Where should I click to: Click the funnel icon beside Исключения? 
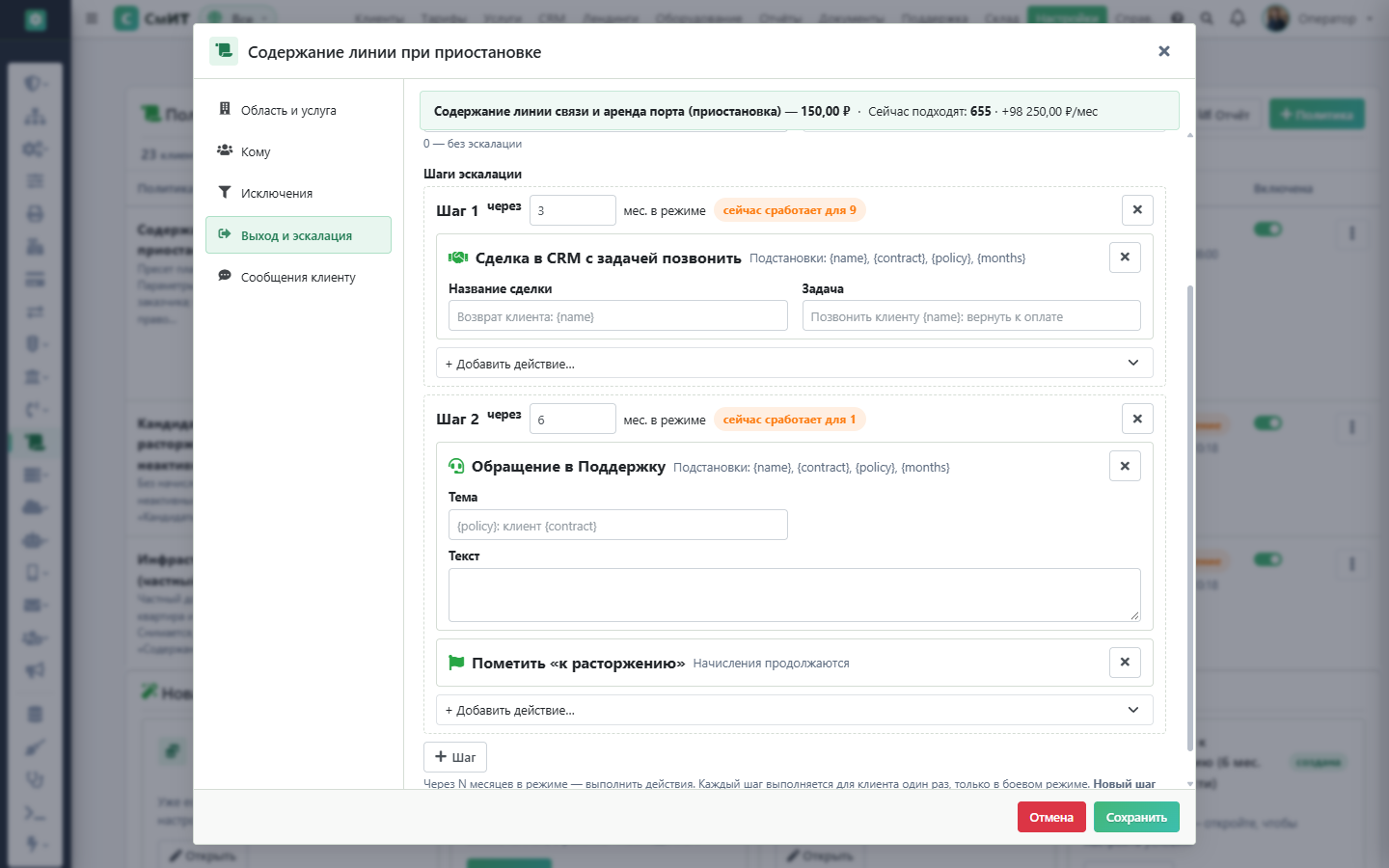pos(225,192)
